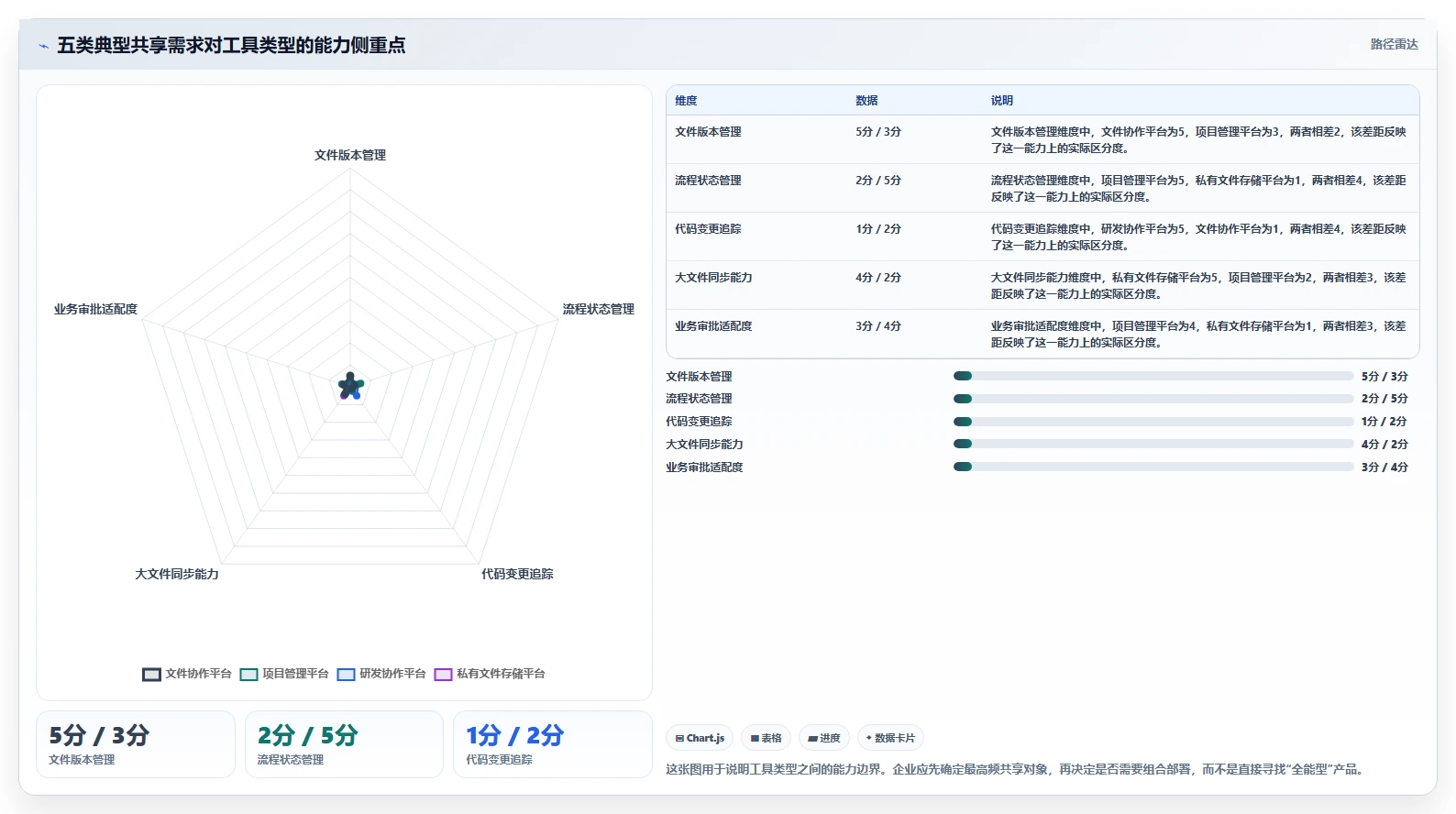Click radar axis label 流程状态管理
This screenshot has height=814, width=1456.
[599, 309]
